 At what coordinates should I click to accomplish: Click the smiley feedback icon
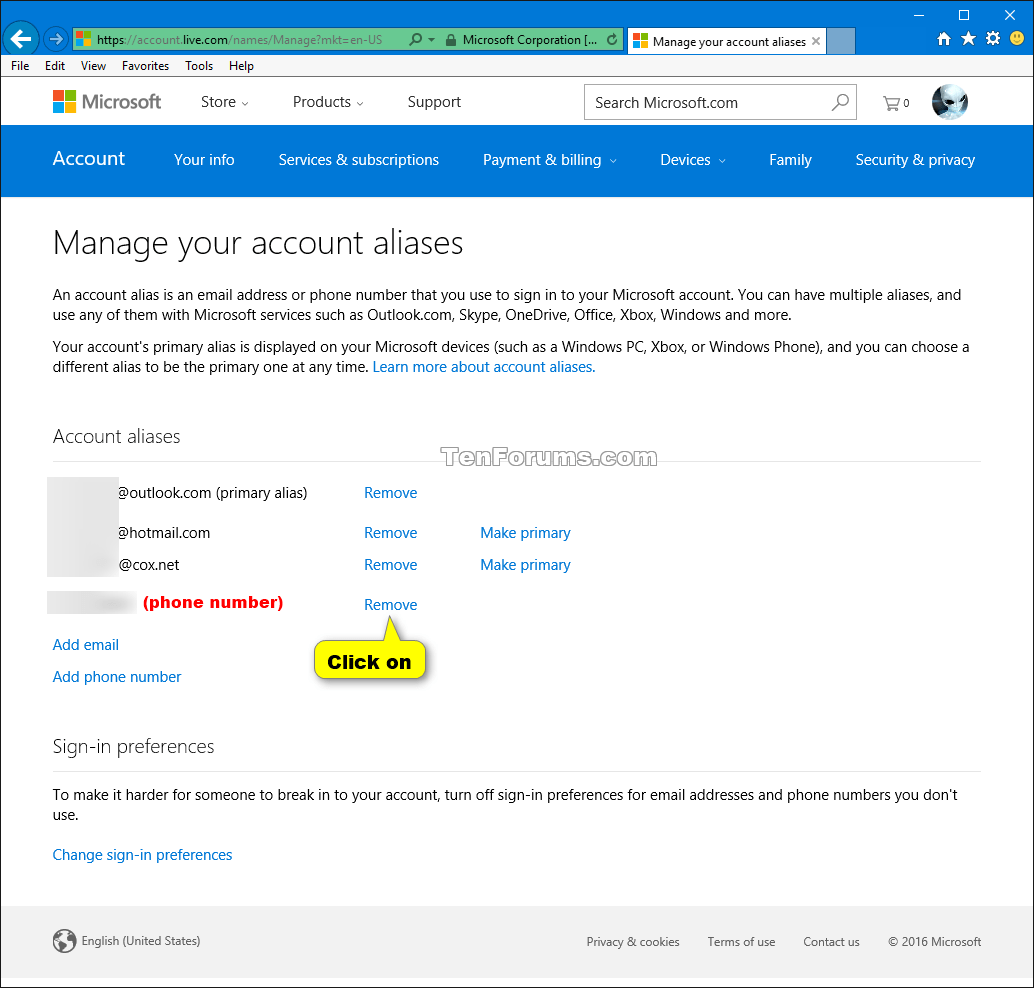pyautogui.click(x=1016, y=40)
